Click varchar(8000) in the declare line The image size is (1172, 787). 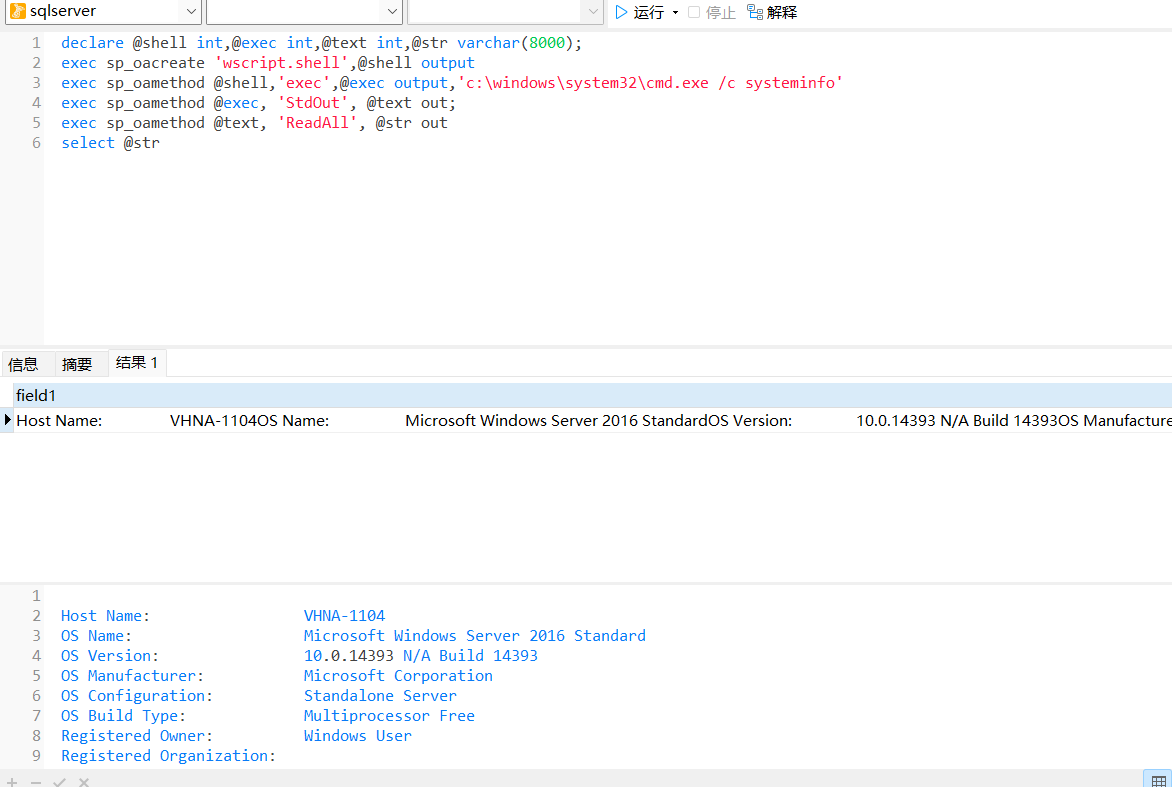tap(515, 43)
